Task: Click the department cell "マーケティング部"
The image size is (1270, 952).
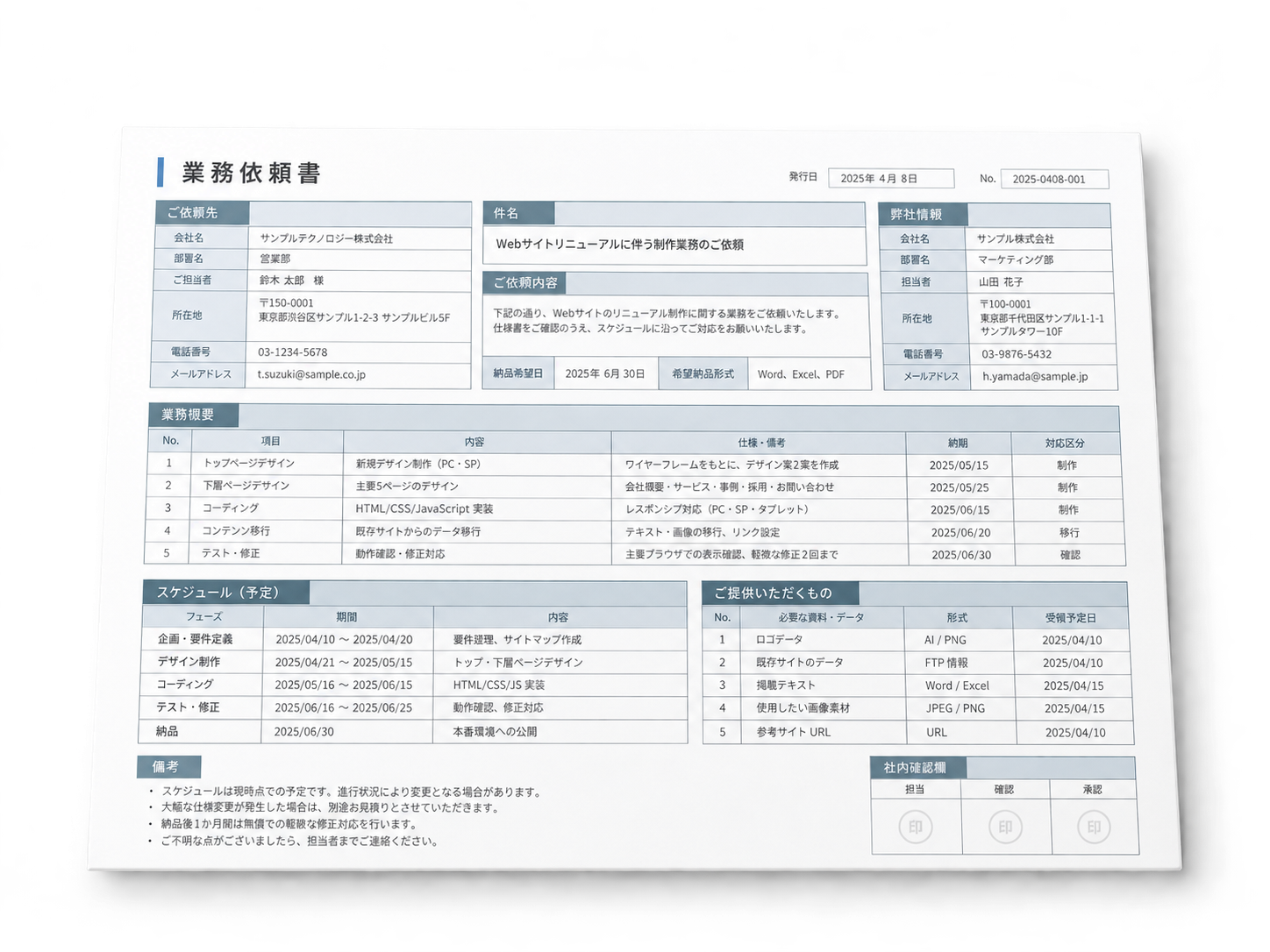Action: tap(1016, 260)
